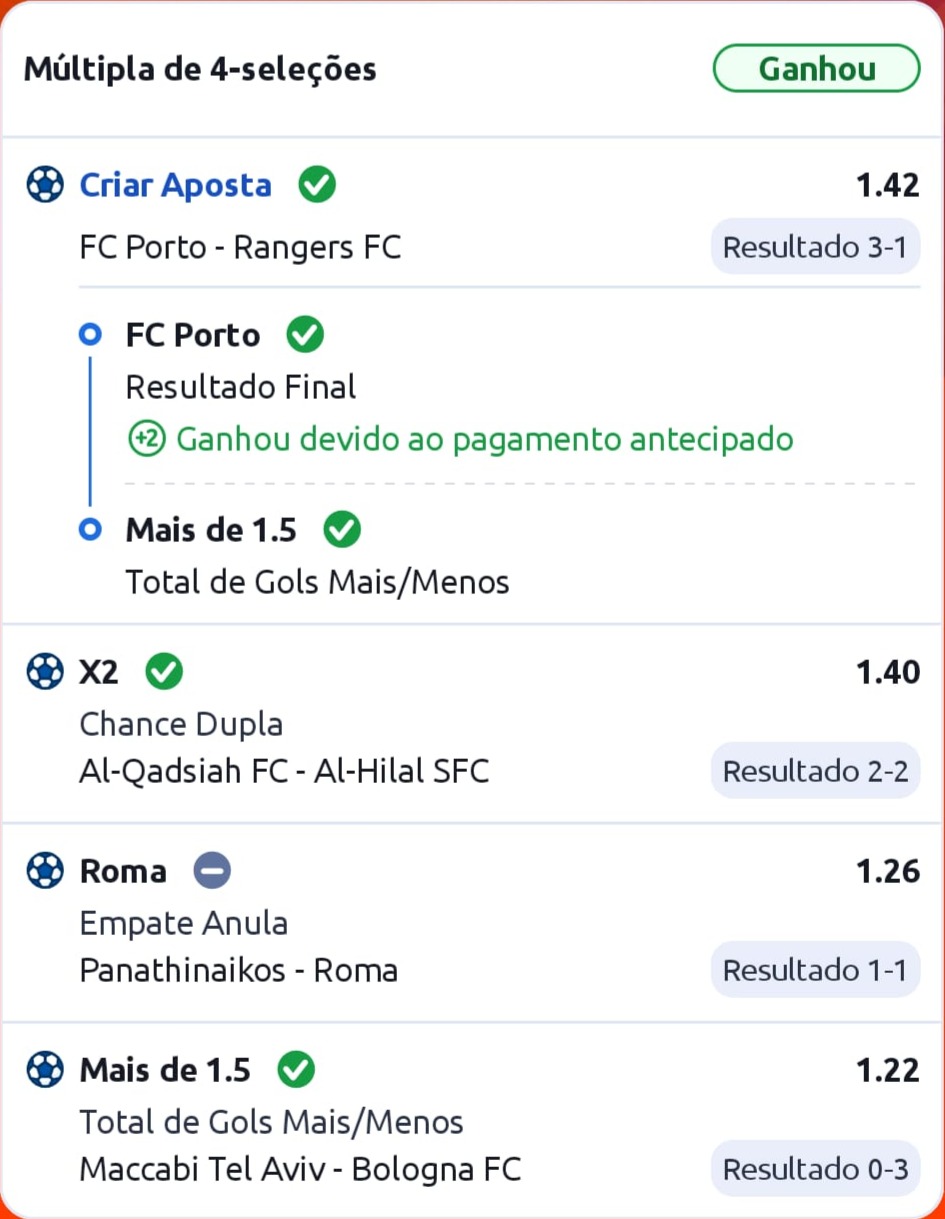Click the +2 early payout icon
Image resolution: width=945 pixels, height=1219 pixels.
(147, 439)
